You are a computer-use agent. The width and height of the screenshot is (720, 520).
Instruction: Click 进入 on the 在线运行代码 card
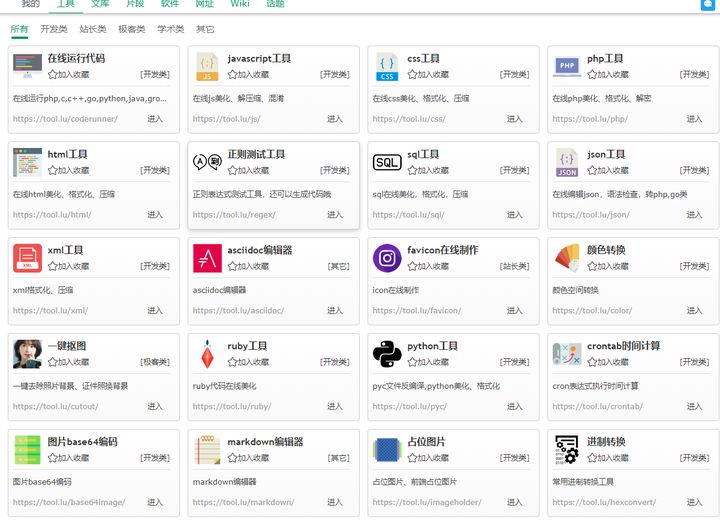coord(155,119)
